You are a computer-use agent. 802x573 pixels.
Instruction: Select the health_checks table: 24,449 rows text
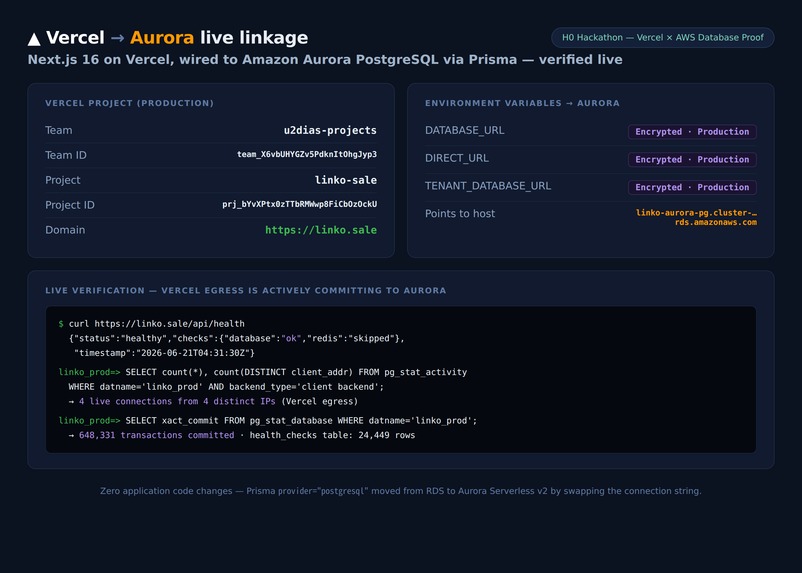point(332,435)
